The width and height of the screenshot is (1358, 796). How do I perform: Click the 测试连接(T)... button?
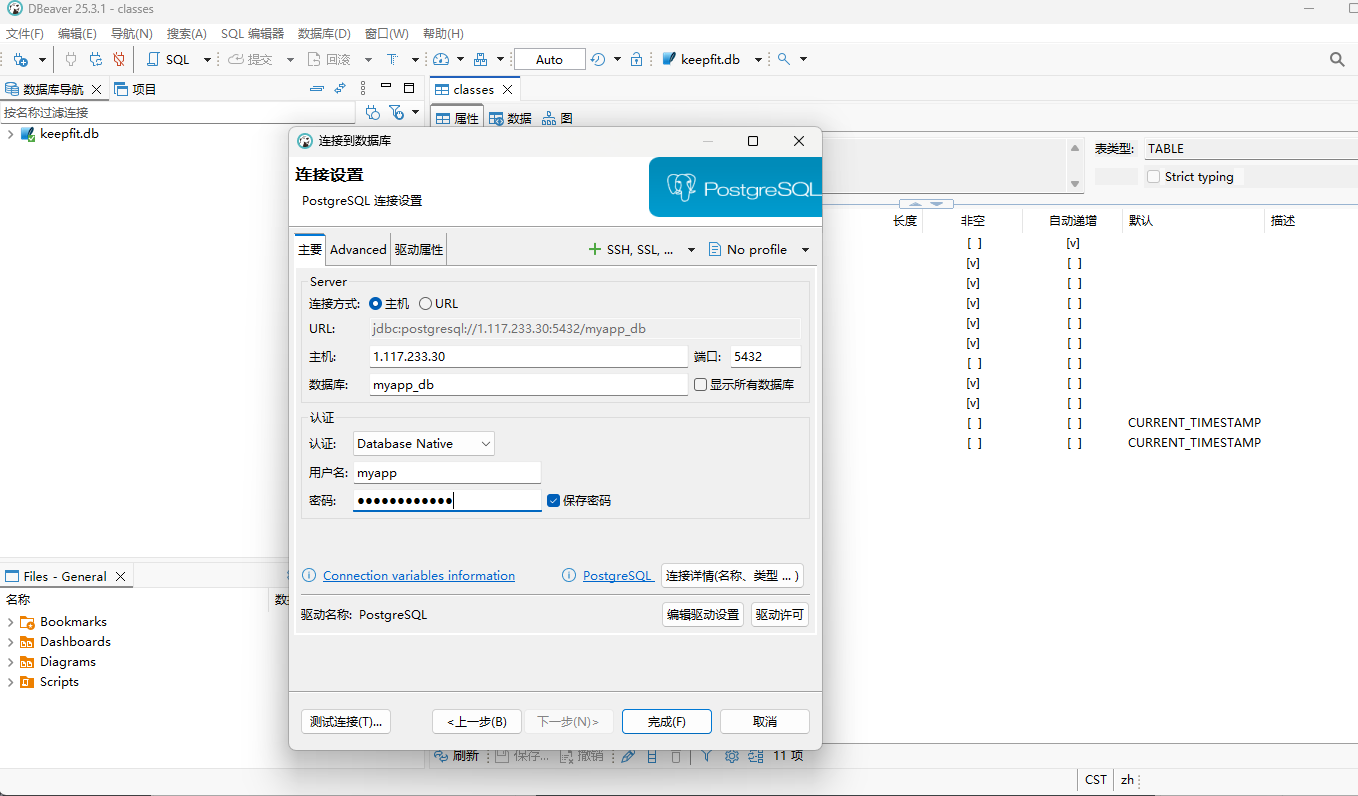tap(346, 721)
